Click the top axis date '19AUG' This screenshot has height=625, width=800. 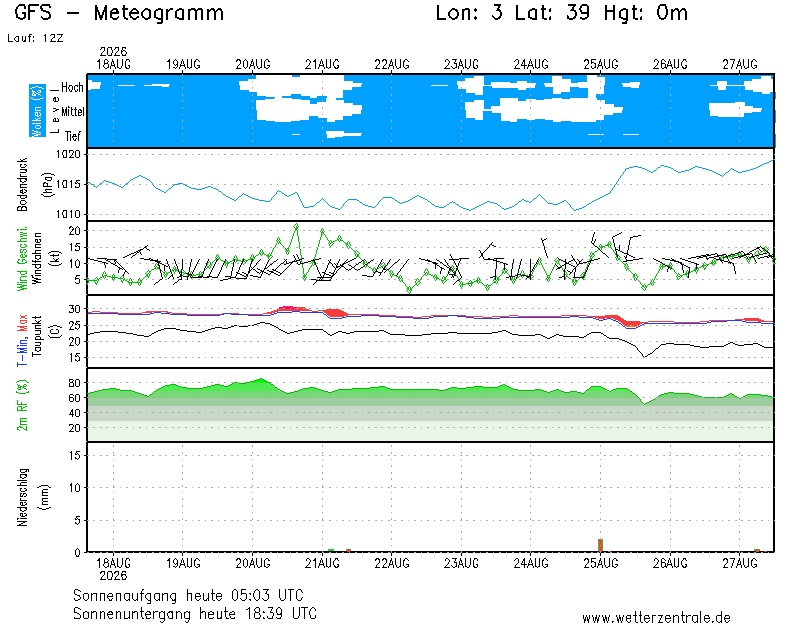pyautogui.click(x=183, y=64)
